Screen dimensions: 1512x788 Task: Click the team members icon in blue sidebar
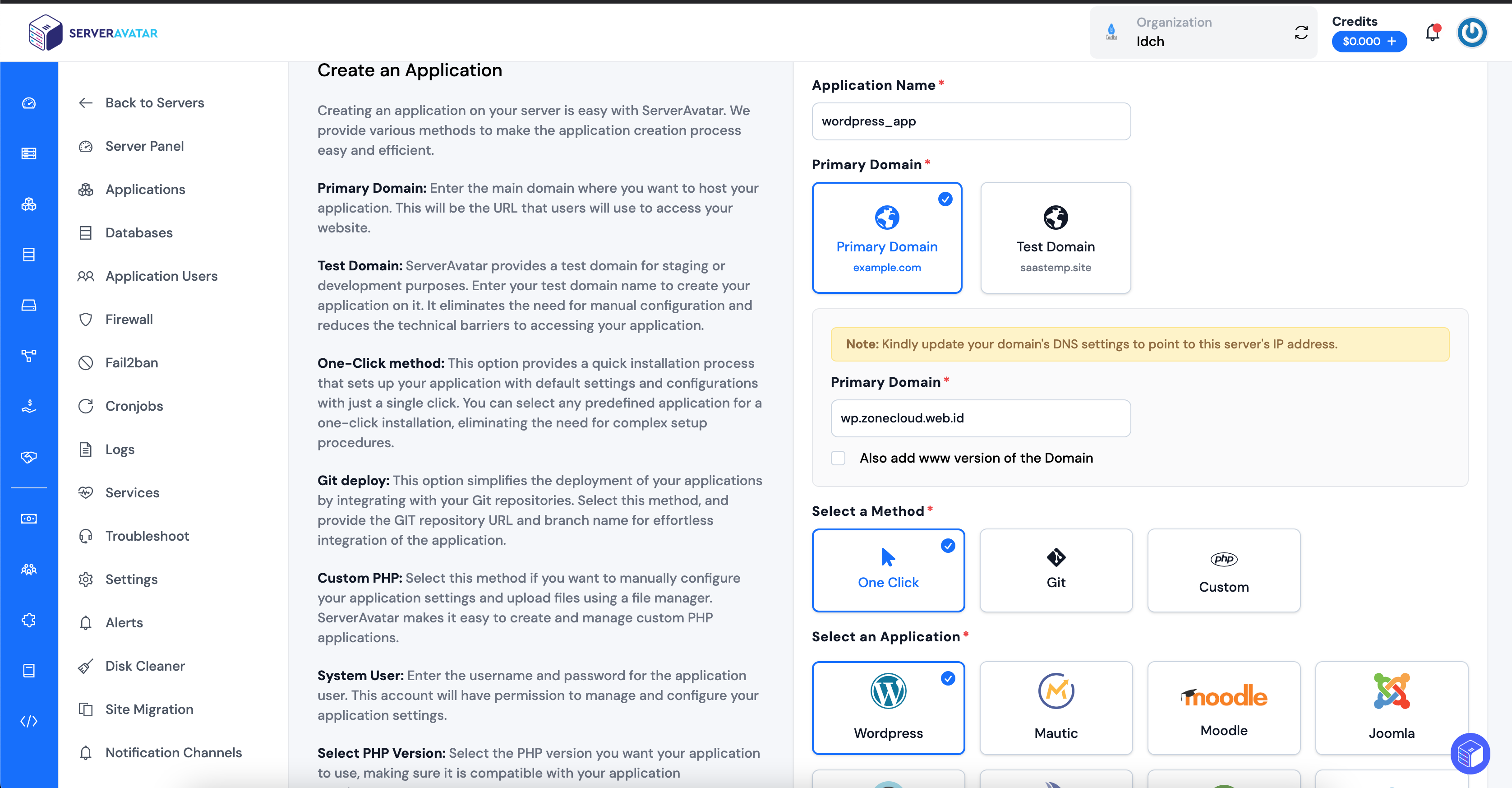pos(29,570)
